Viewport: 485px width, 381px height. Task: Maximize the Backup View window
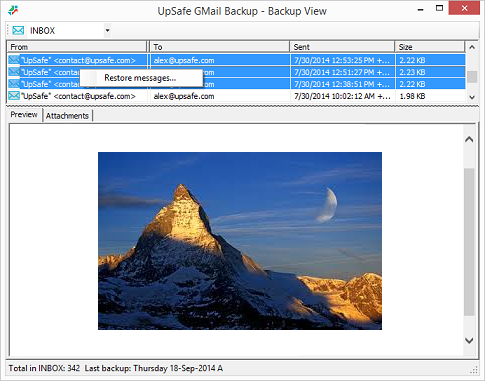(439, 9)
